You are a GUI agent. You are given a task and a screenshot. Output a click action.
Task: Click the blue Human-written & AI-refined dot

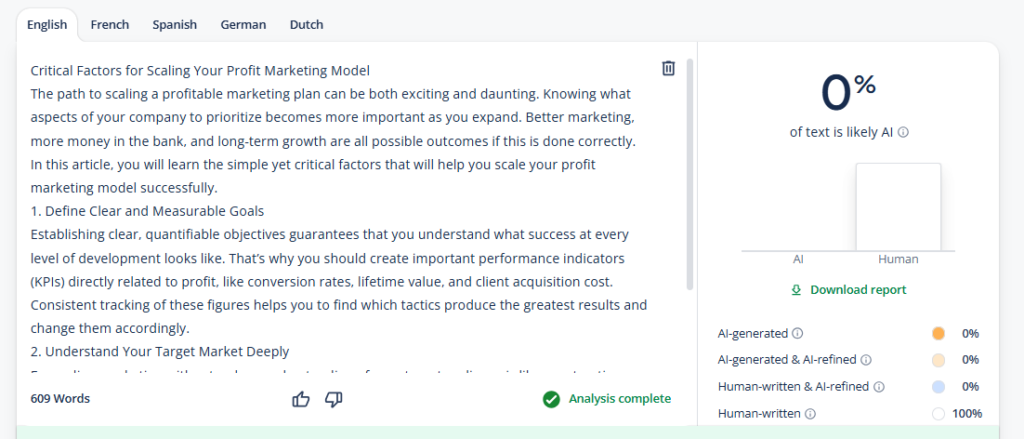click(x=938, y=386)
